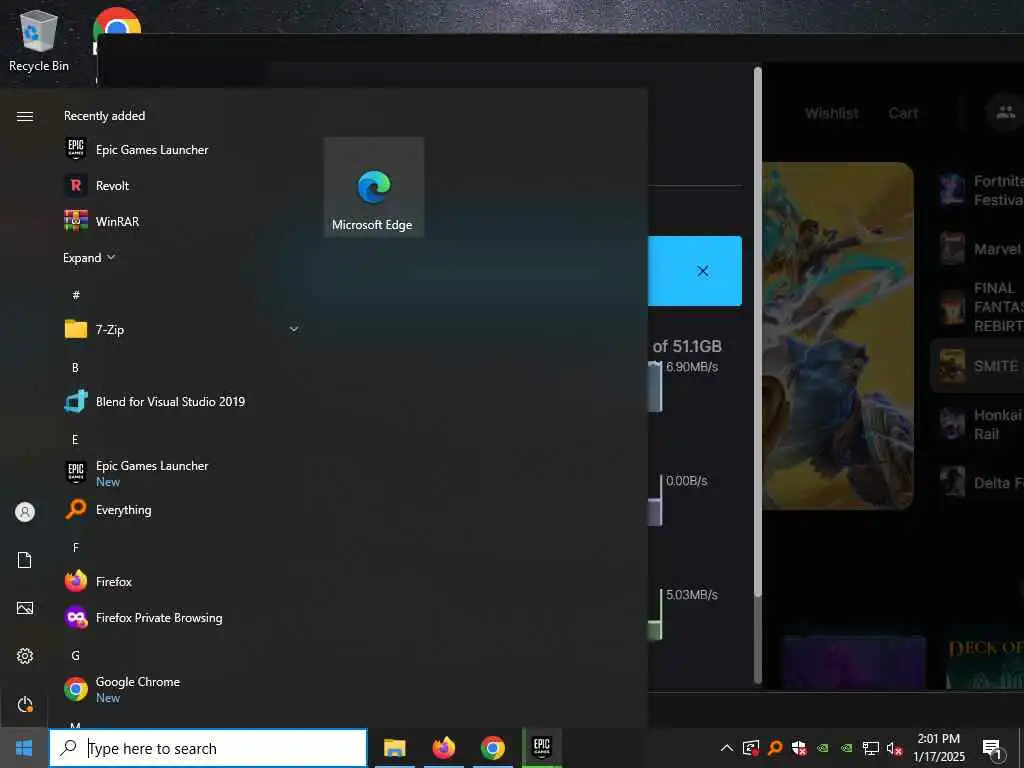This screenshot has width=1024, height=768.
Task: Click the Epic launcher vertical scrollbar
Action: (x=758, y=376)
